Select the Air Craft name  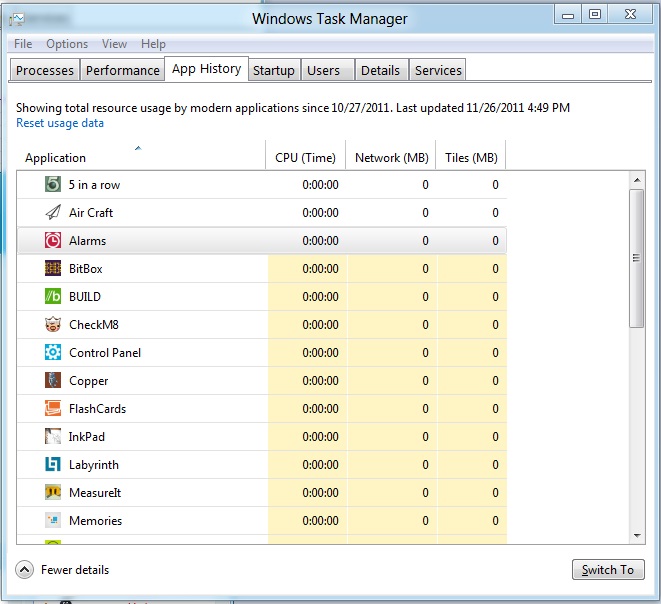click(x=91, y=212)
